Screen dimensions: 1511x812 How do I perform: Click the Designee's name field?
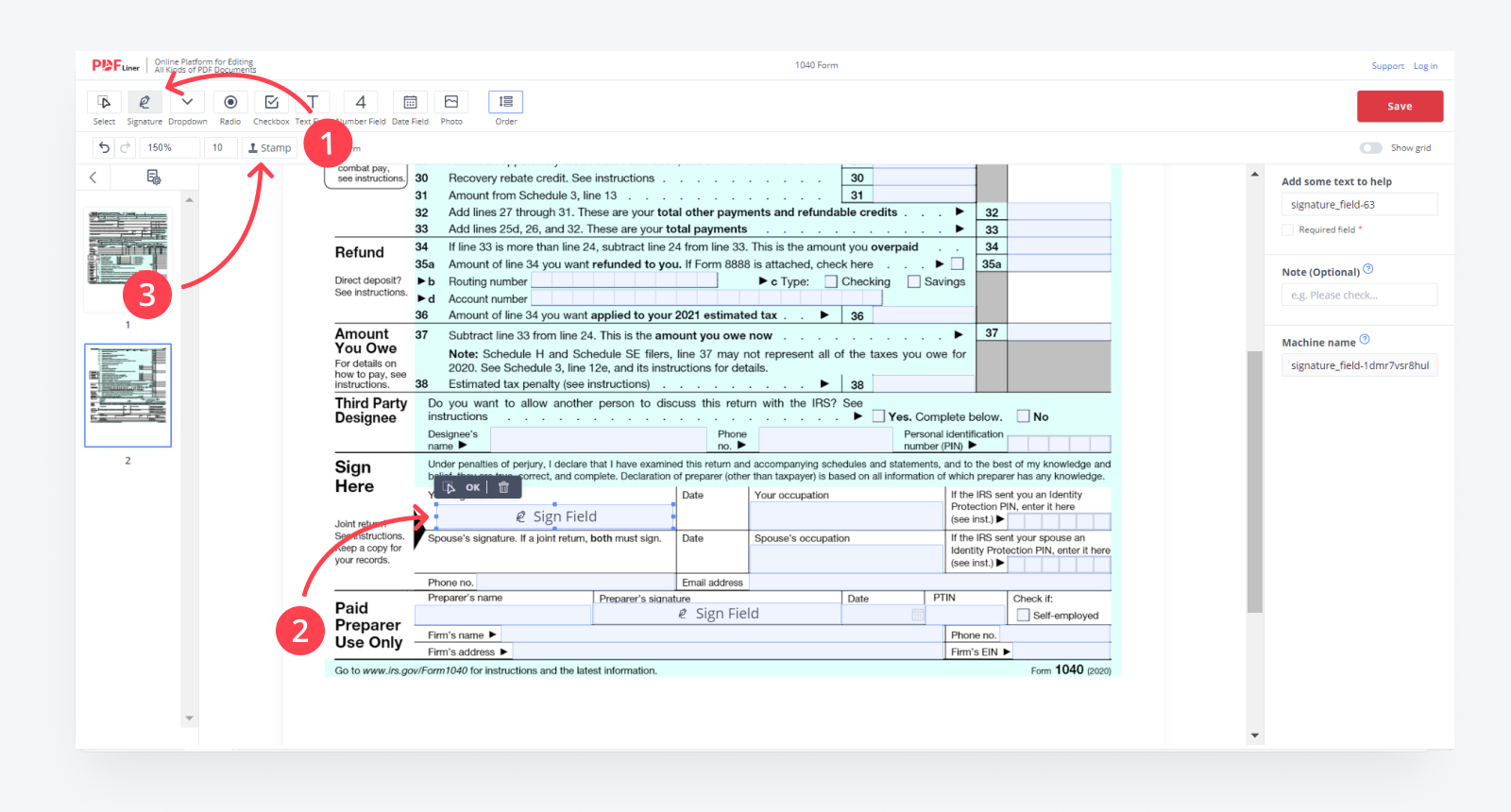pos(598,440)
